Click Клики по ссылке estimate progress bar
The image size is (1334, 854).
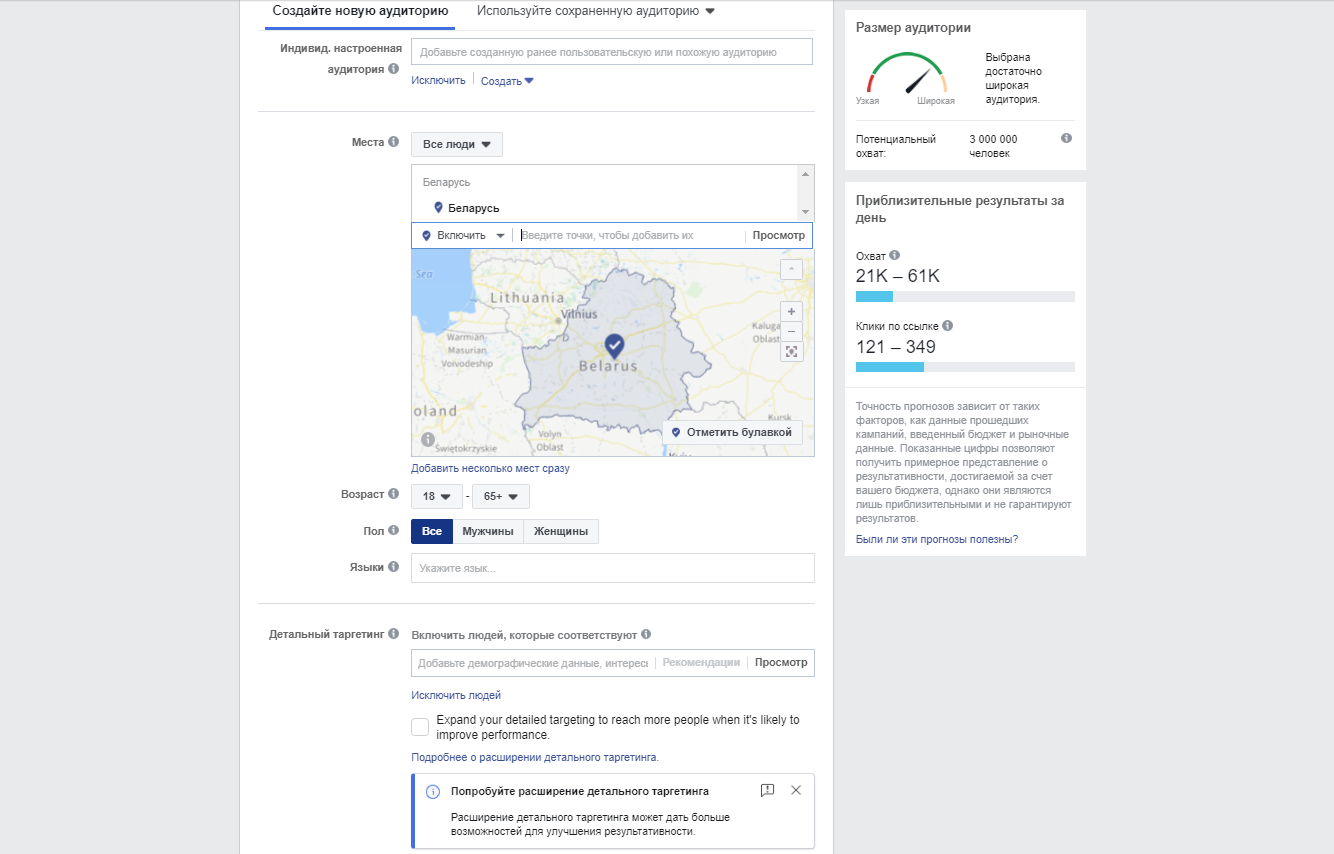[965, 367]
